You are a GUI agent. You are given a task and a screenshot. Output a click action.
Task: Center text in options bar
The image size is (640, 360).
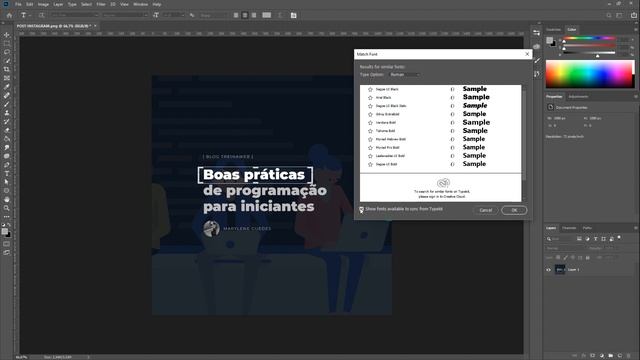click(x=245, y=15)
